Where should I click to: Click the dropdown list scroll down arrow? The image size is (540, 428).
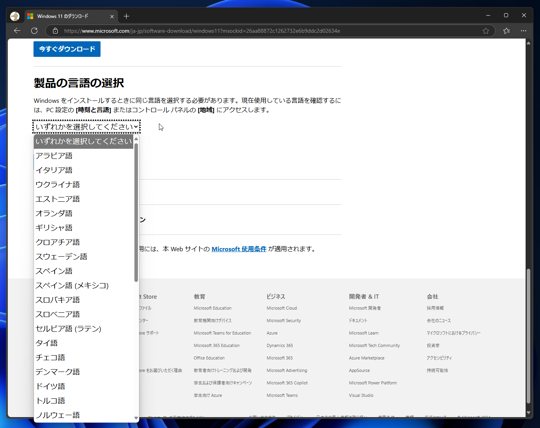pyautogui.click(x=136, y=418)
